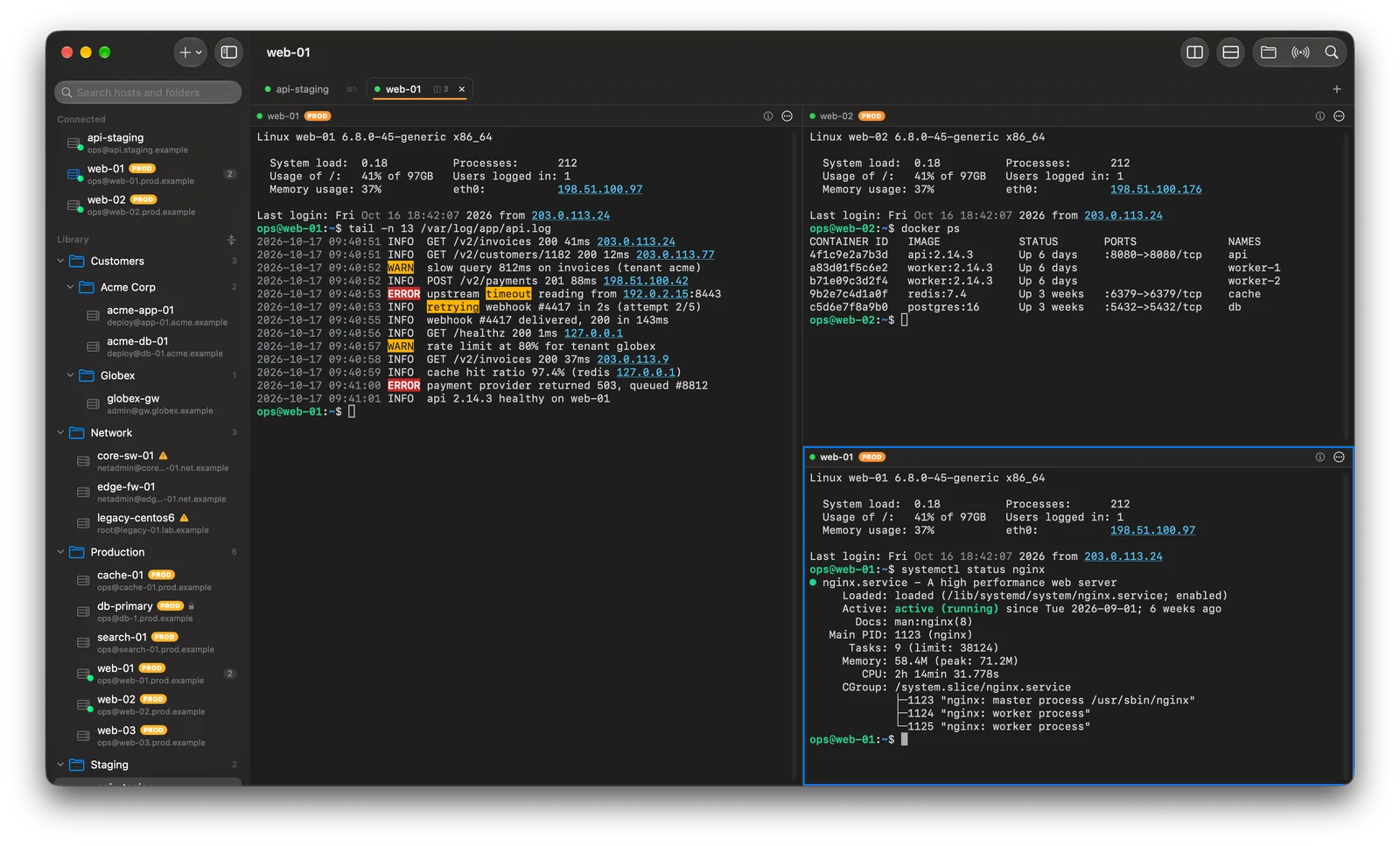Open the web-03 host
This screenshot has width=1400, height=846.
click(x=148, y=736)
